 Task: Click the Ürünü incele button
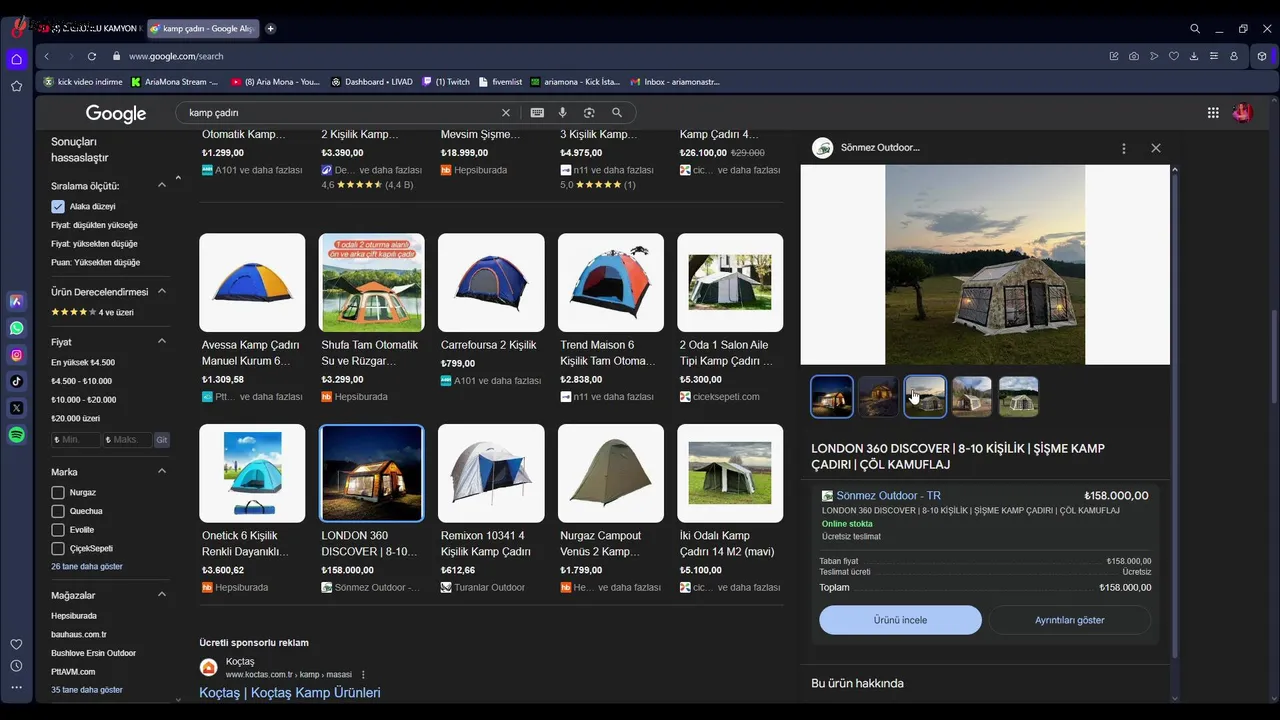tap(900, 620)
